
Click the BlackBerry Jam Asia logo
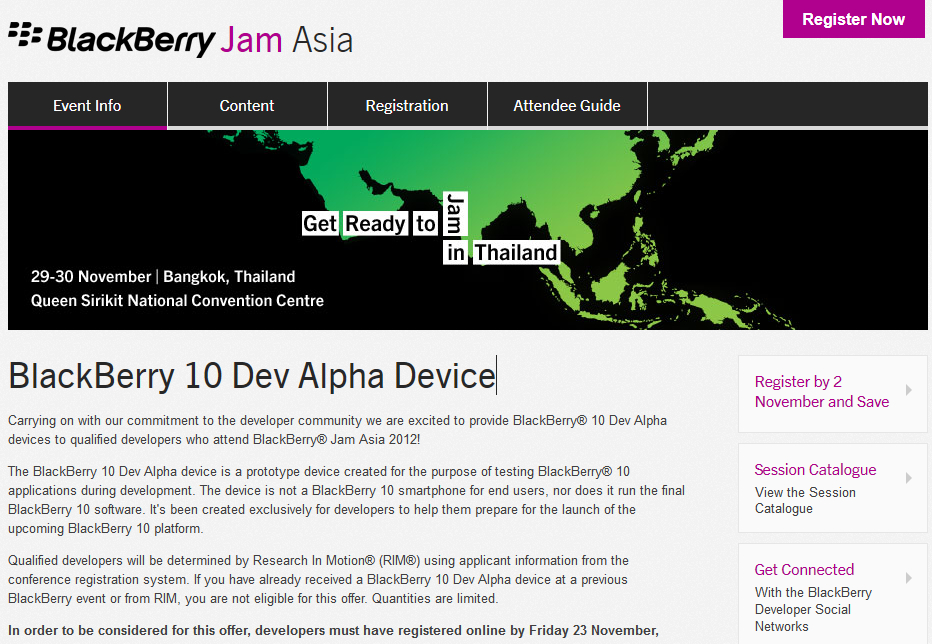[x=181, y=39]
